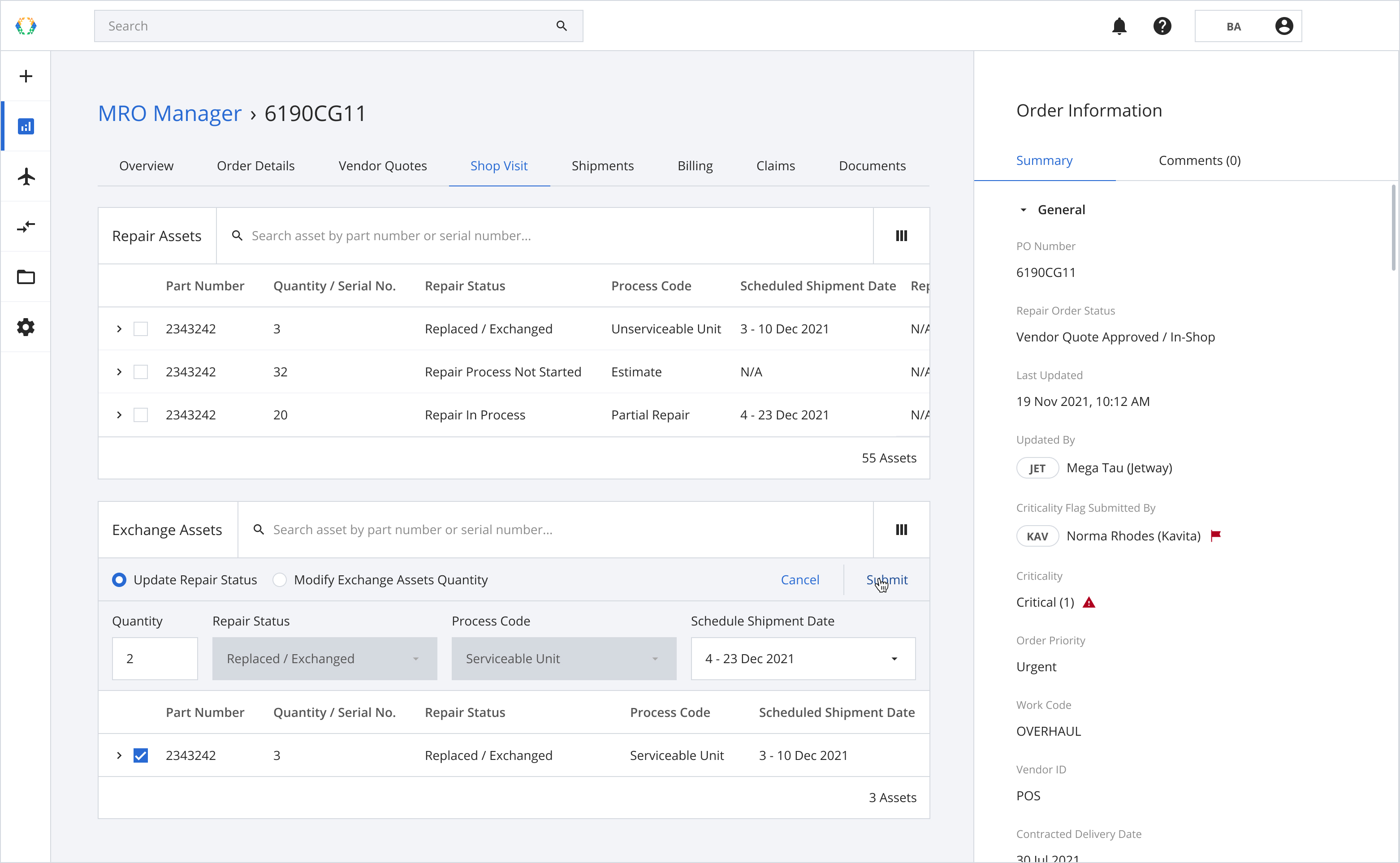Expand the Serviceable Unit exchange asset row
Viewport: 1400px width, 863px height.
click(119, 755)
